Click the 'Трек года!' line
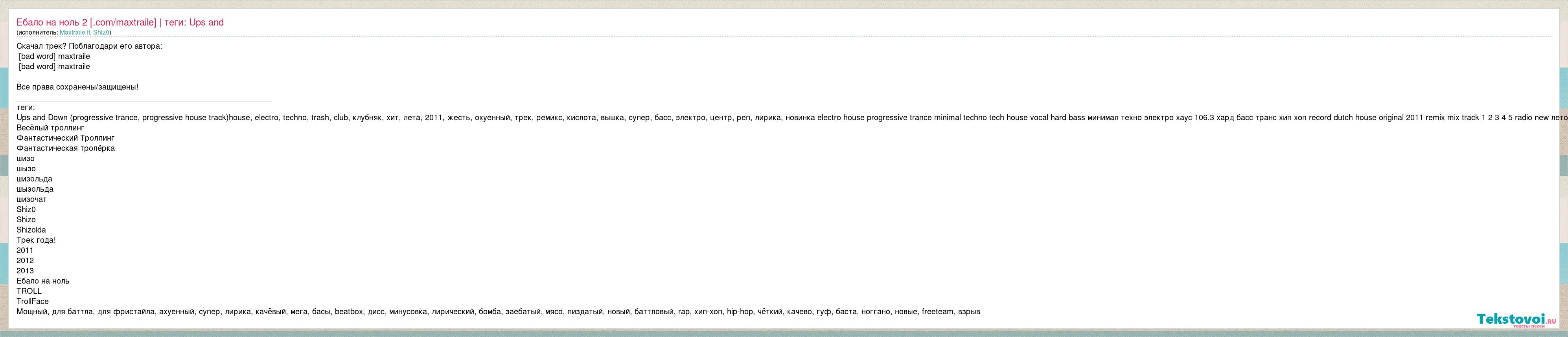Screen dimensions: 1568x337 click(x=36, y=240)
